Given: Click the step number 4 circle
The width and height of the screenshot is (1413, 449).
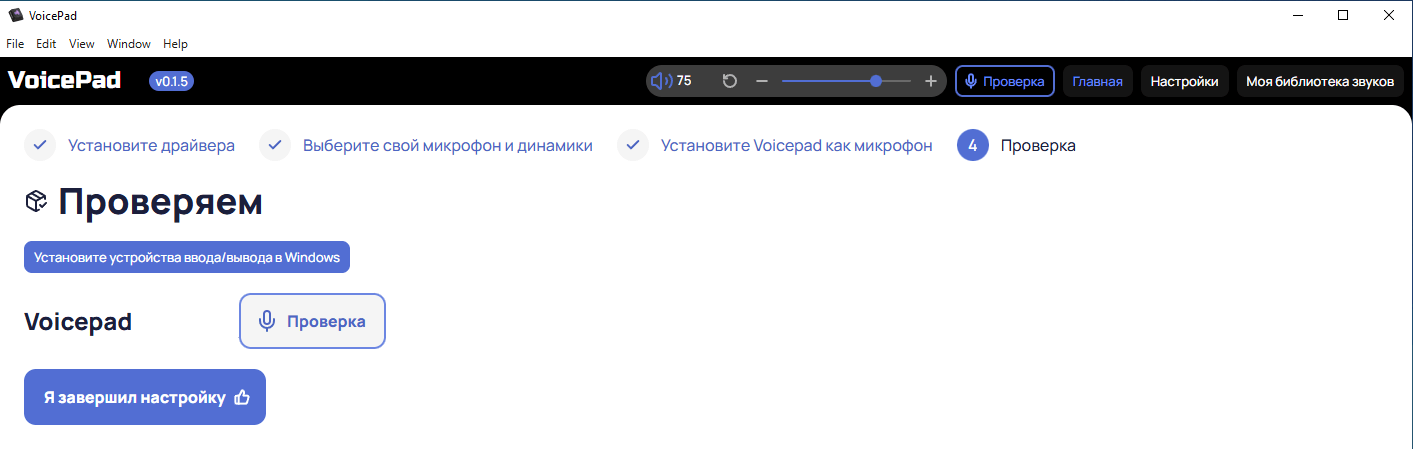Looking at the screenshot, I should click(x=973, y=145).
